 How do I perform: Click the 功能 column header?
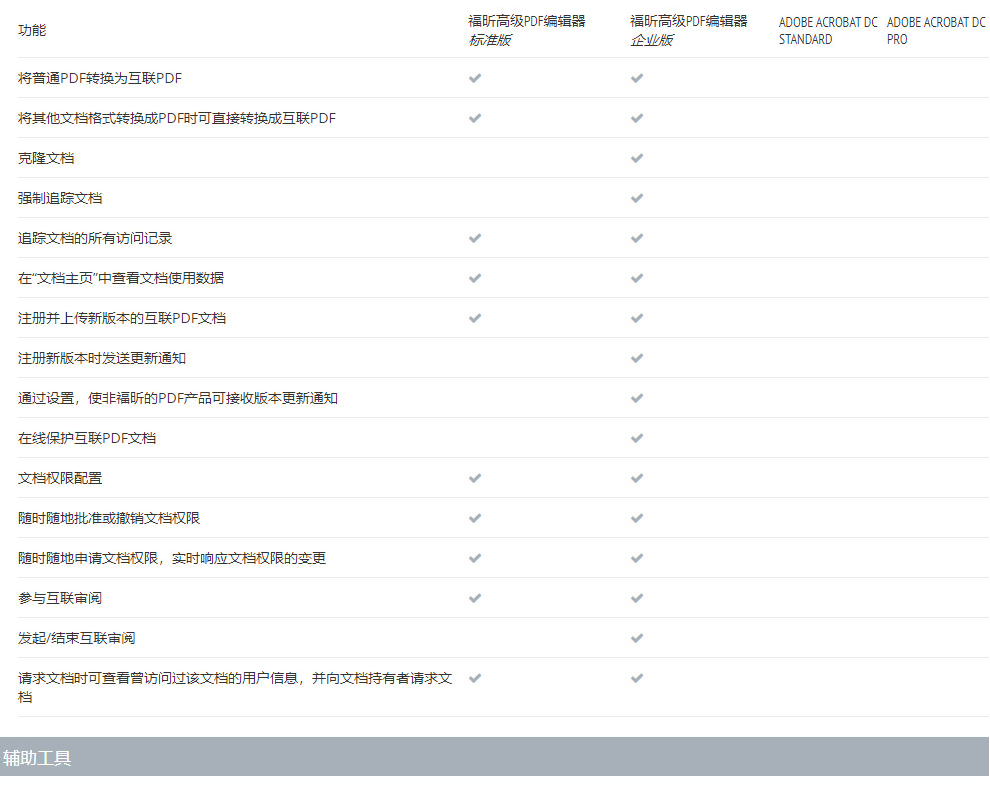[x=32, y=30]
